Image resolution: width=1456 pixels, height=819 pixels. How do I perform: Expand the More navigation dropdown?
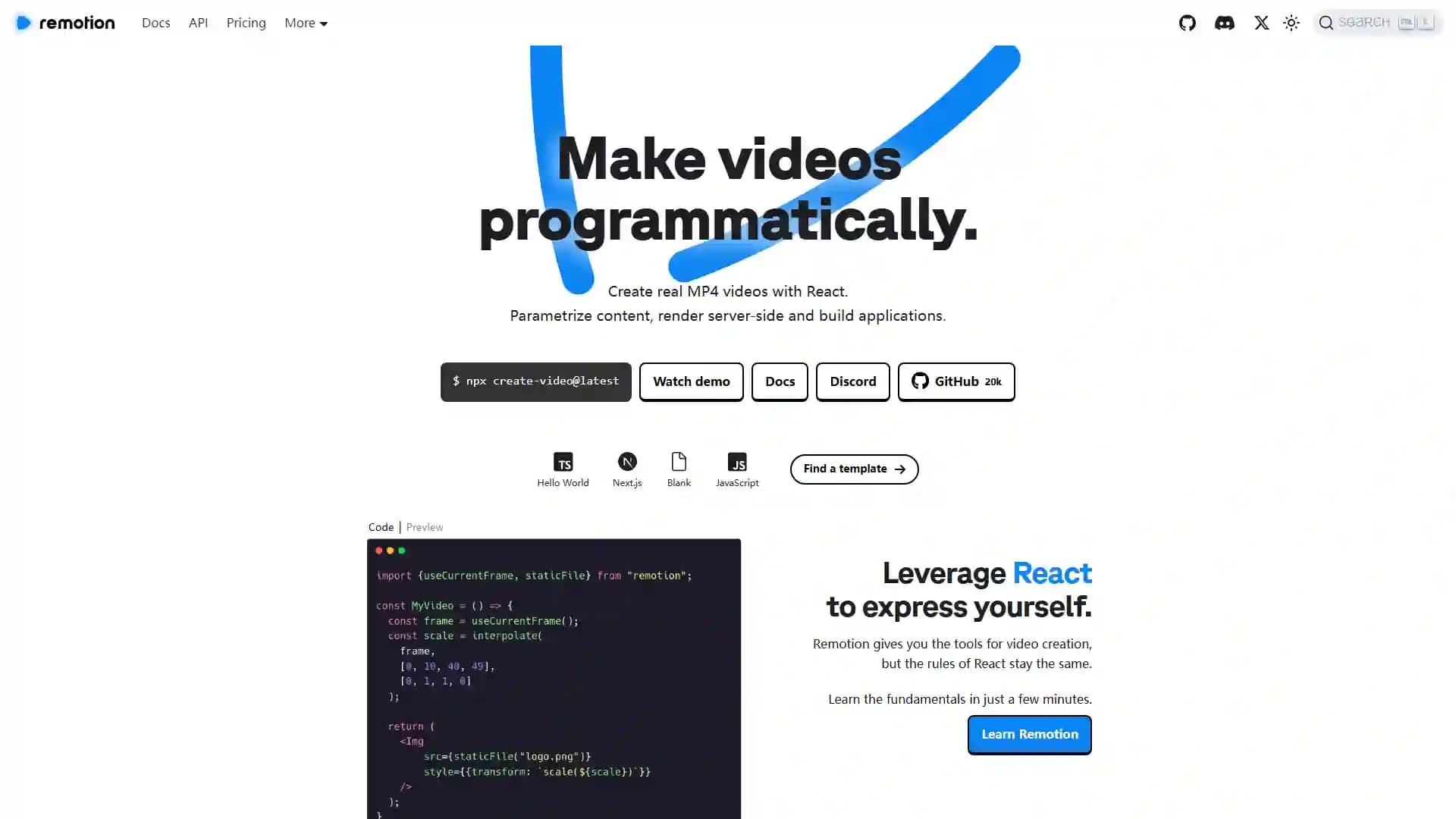point(305,22)
